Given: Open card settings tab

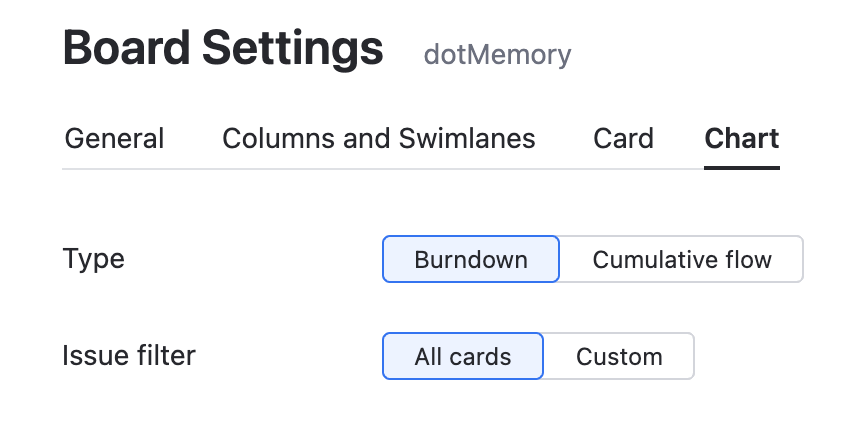Looking at the screenshot, I should [x=623, y=138].
